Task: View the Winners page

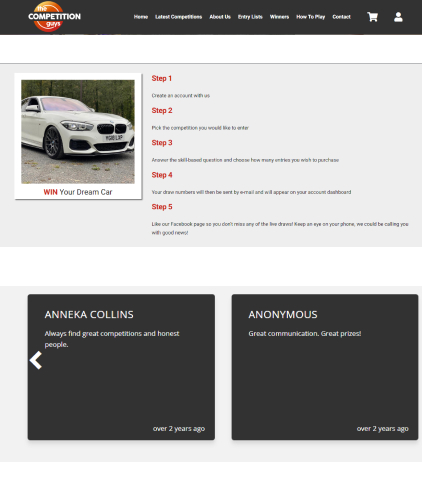Action: click(279, 17)
